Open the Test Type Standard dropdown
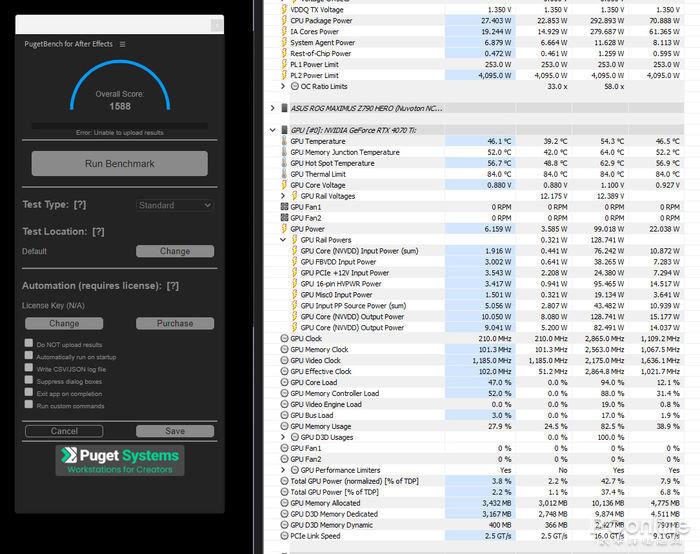This screenshot has height=554, width=700. [x=175, y=205]
